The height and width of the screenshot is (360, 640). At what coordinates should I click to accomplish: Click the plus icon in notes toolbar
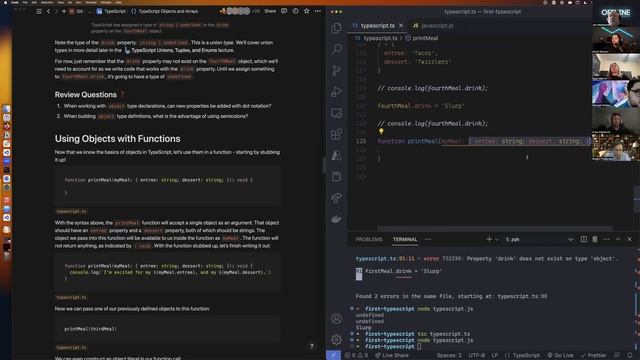click(x=64, y=11)
